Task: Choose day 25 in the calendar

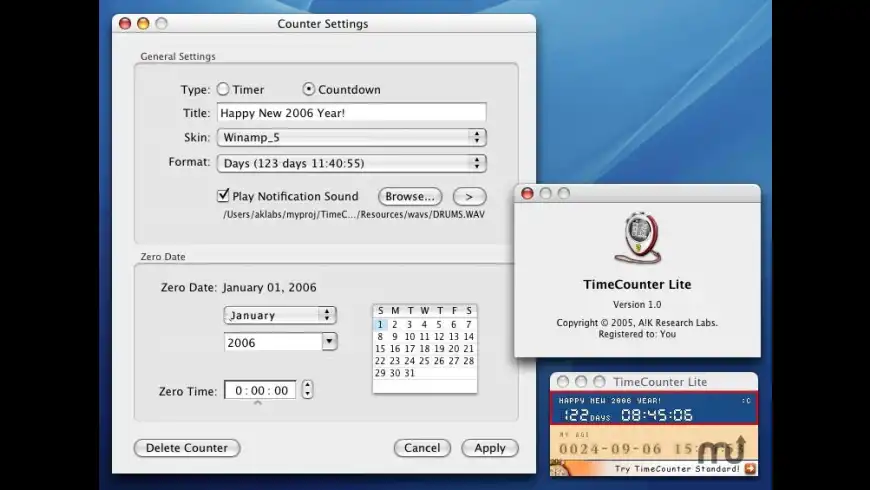Action: tap(424, 361)
